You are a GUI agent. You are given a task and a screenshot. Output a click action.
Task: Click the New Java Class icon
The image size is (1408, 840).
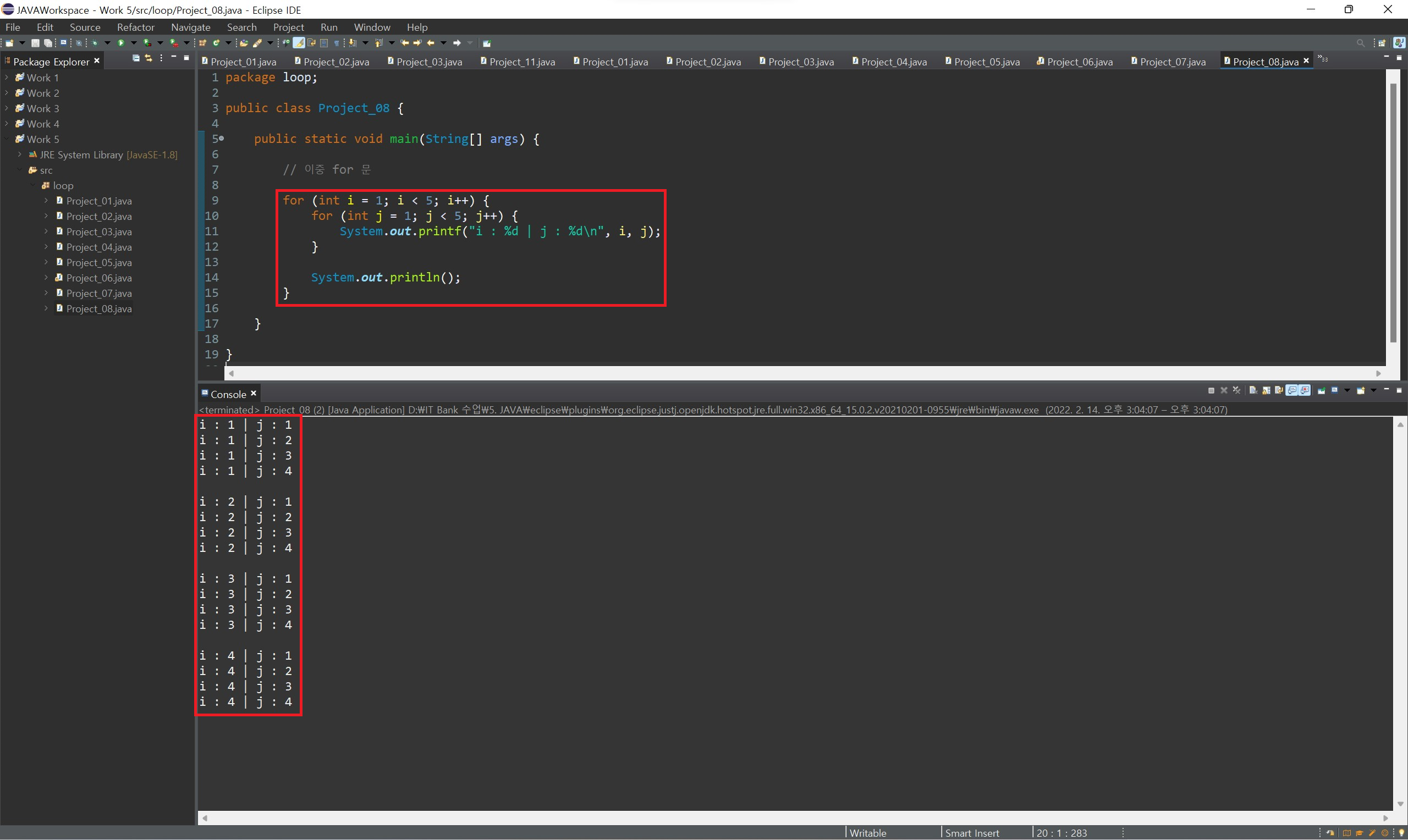pos(216,43)
